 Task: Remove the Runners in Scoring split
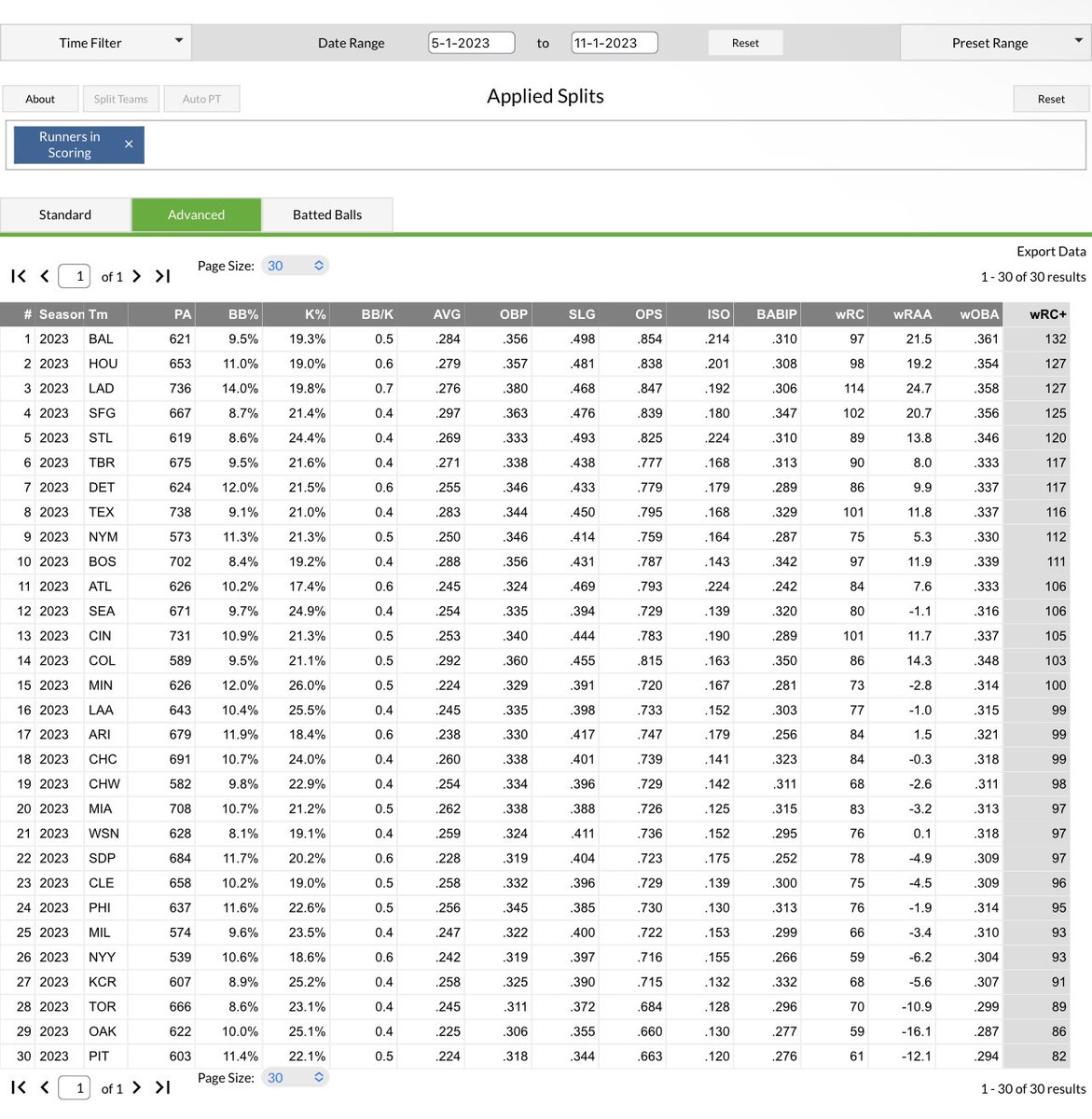129,145
